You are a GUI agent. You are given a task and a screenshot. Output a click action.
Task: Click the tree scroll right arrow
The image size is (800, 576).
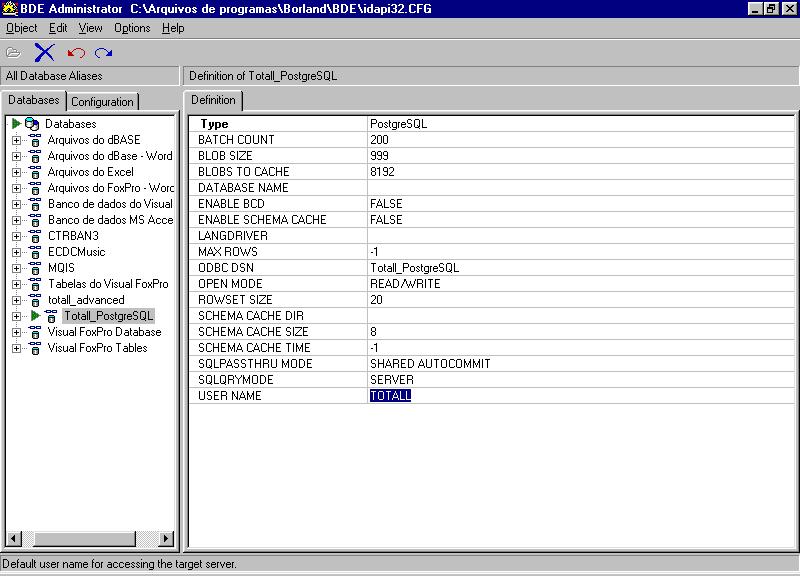point(165,538)
